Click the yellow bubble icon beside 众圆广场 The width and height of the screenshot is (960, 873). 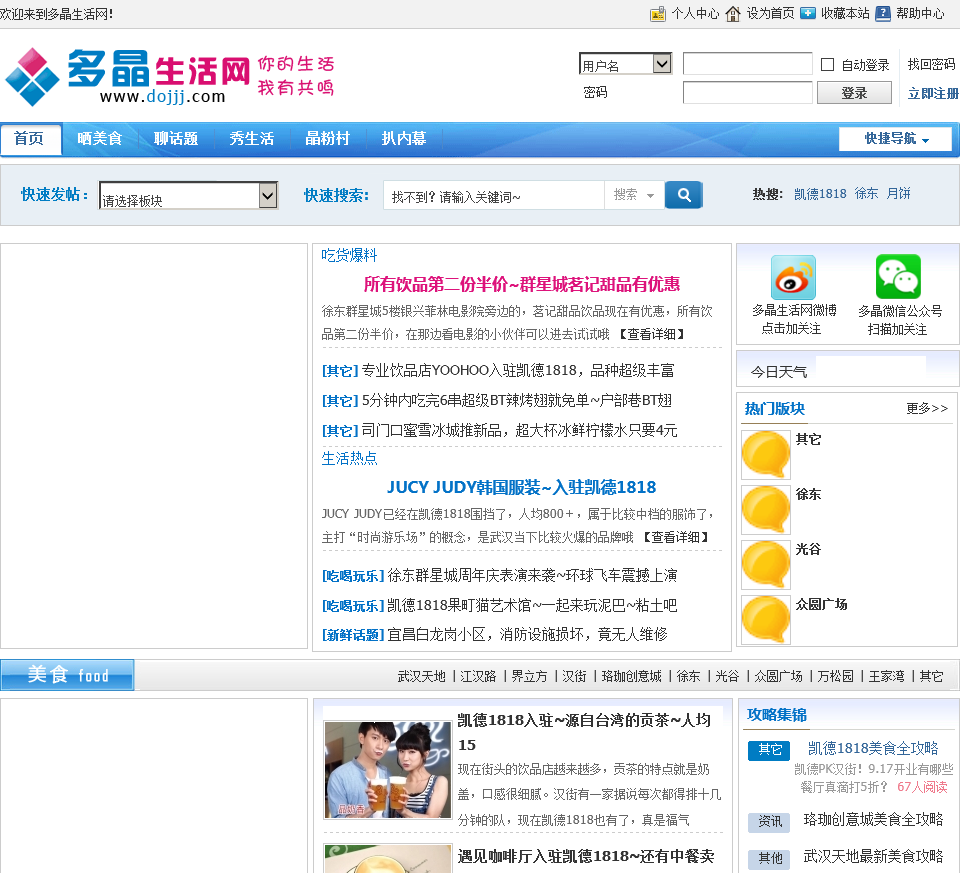coord(765,620)
